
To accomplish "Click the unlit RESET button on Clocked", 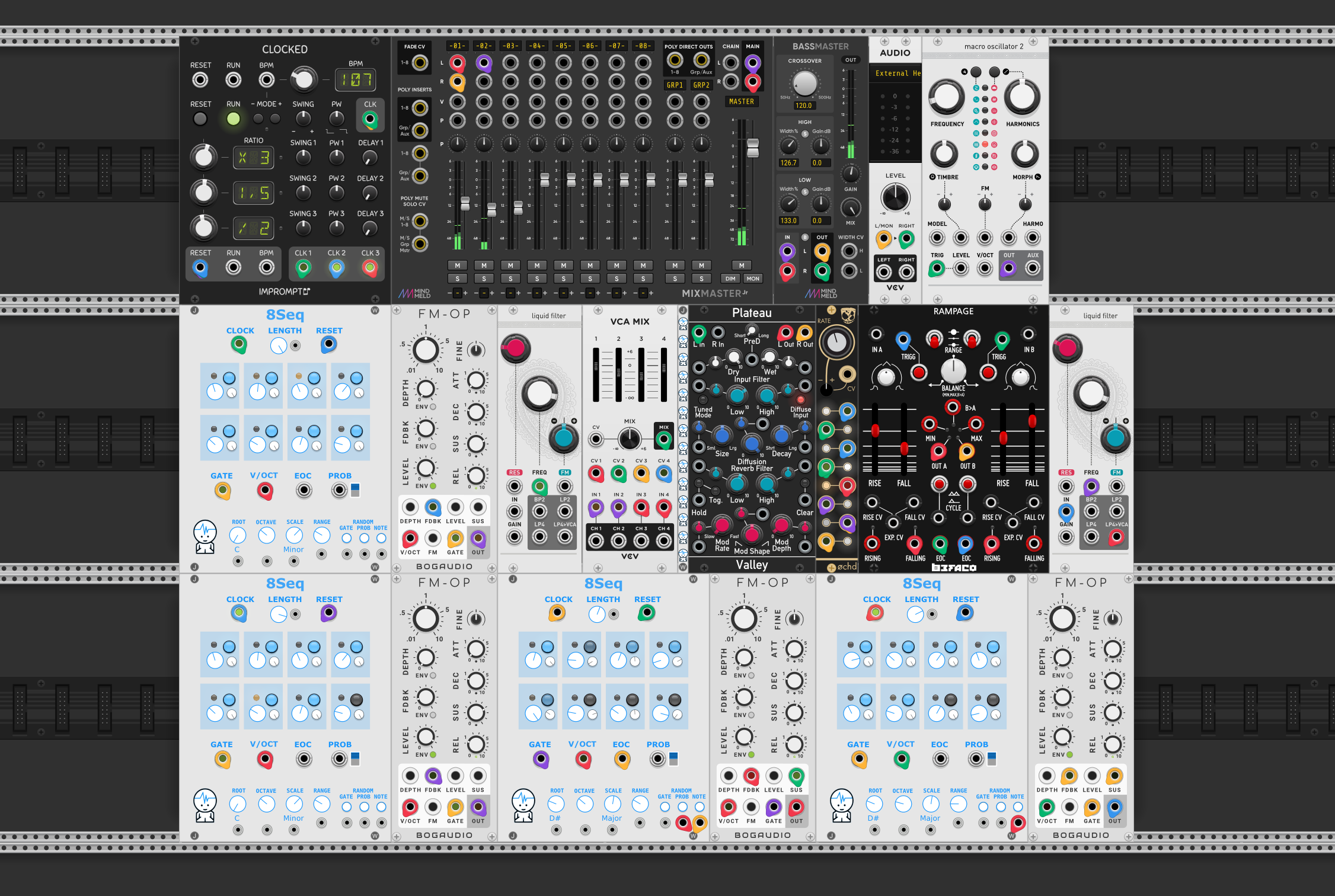I will point(200,119).
